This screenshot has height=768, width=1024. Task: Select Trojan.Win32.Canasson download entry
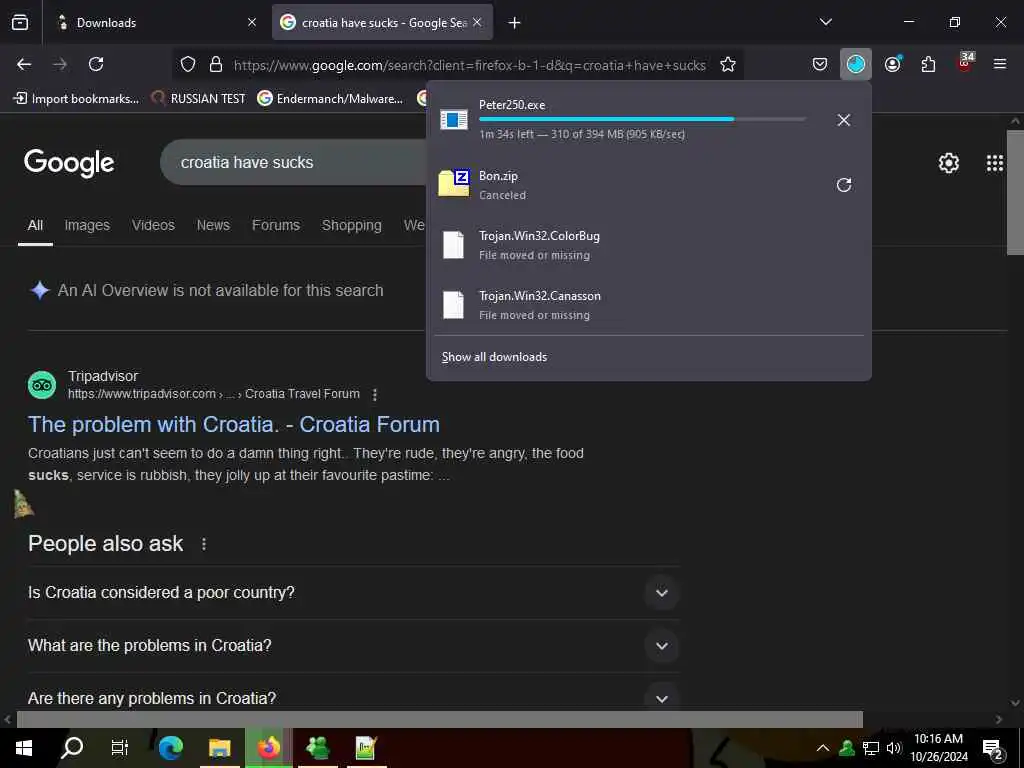tap(649, 305)
